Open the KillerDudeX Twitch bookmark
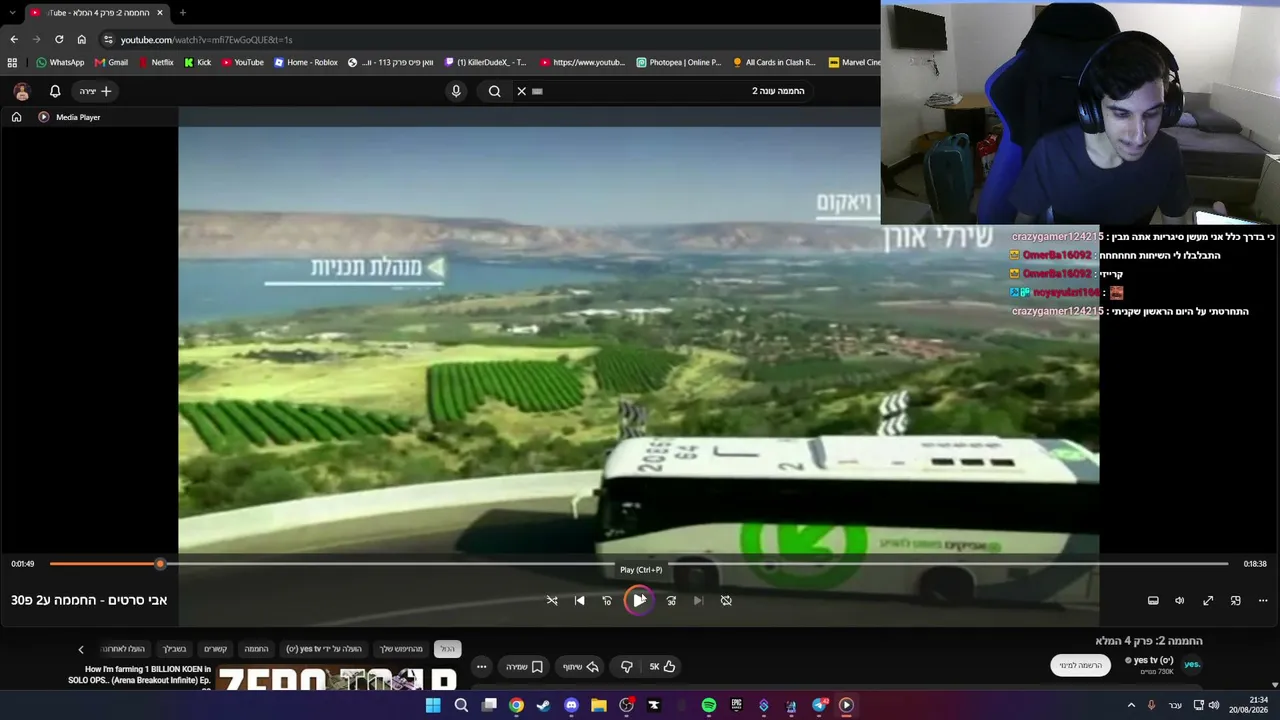Screen dimensions: 1280x720 pyautogui.click(x=485, y=62)
